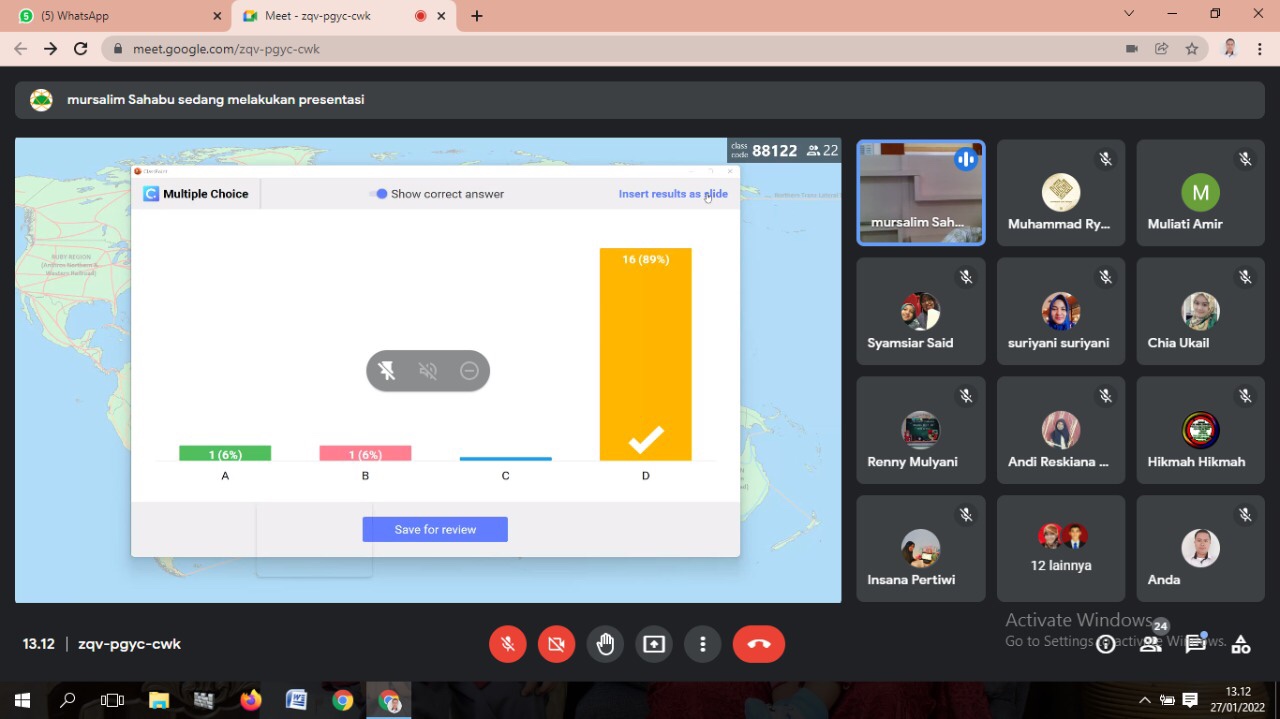Open the chat panel icon
This screenshot has height=719, width=1280.
pos(1195,645)
